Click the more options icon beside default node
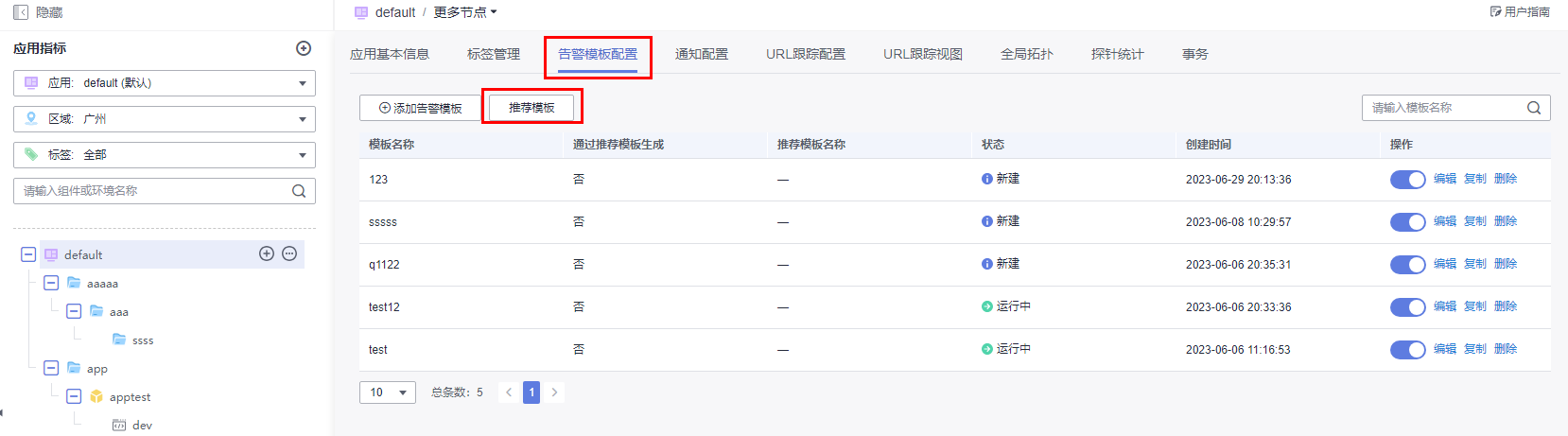This screenshot has height=436, width=1568. tap(289, 253)
